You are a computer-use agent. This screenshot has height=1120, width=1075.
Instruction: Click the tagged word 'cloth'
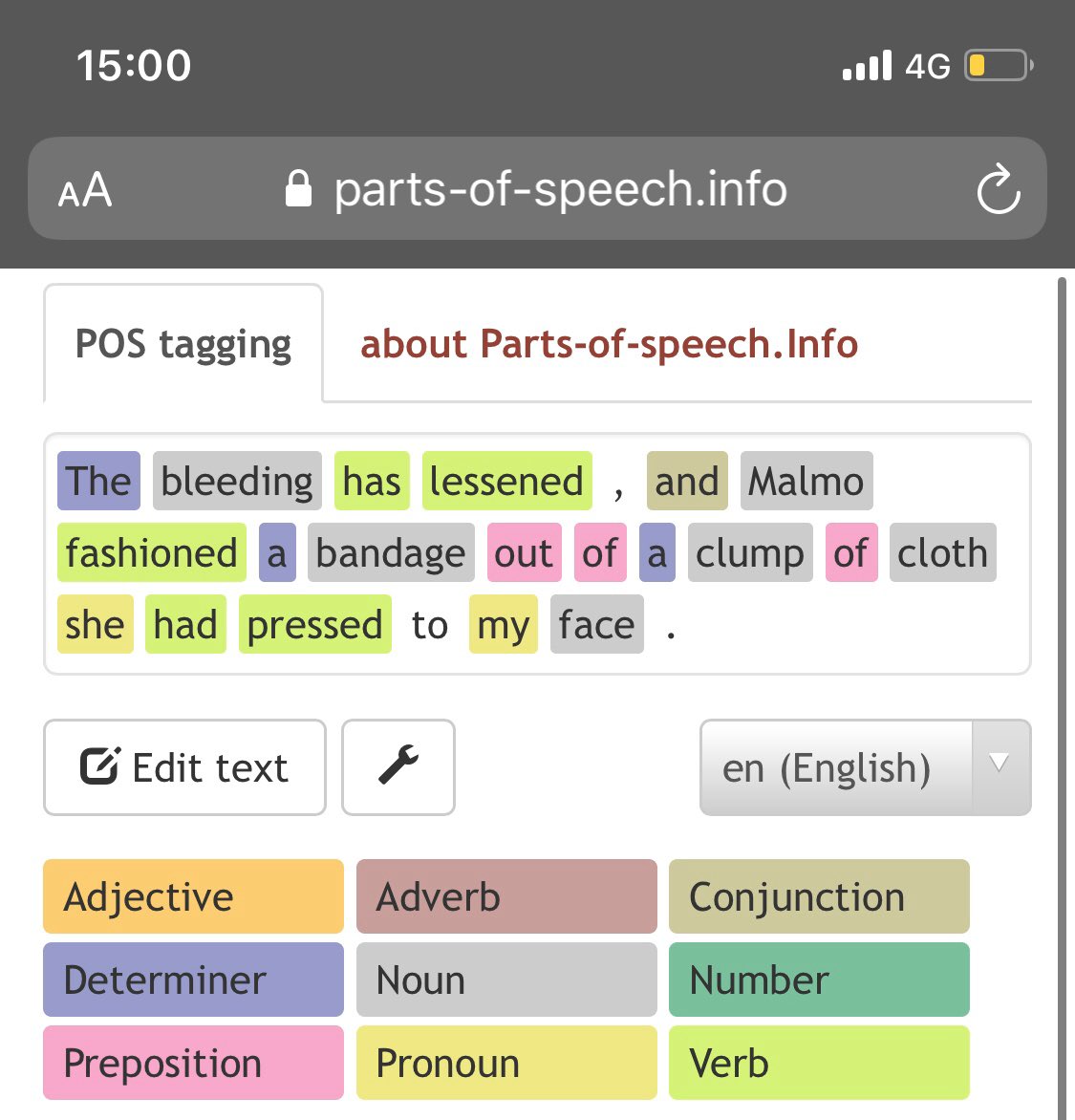(943, 552)
